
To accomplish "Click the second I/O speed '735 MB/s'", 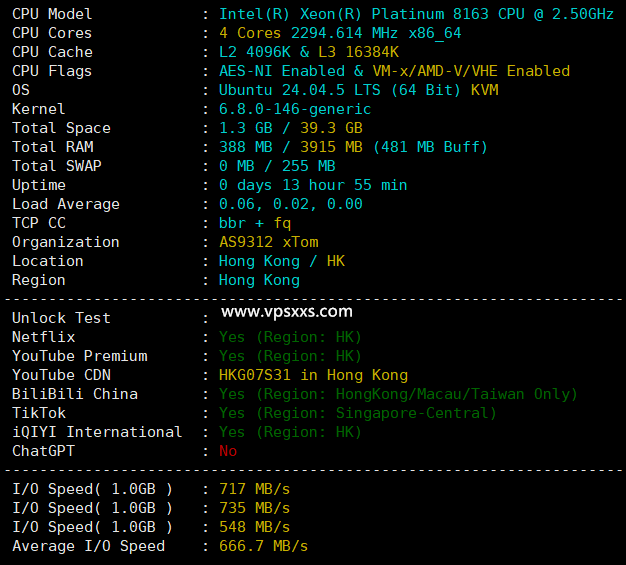I will pyautogui.click(x=255, y=508).
